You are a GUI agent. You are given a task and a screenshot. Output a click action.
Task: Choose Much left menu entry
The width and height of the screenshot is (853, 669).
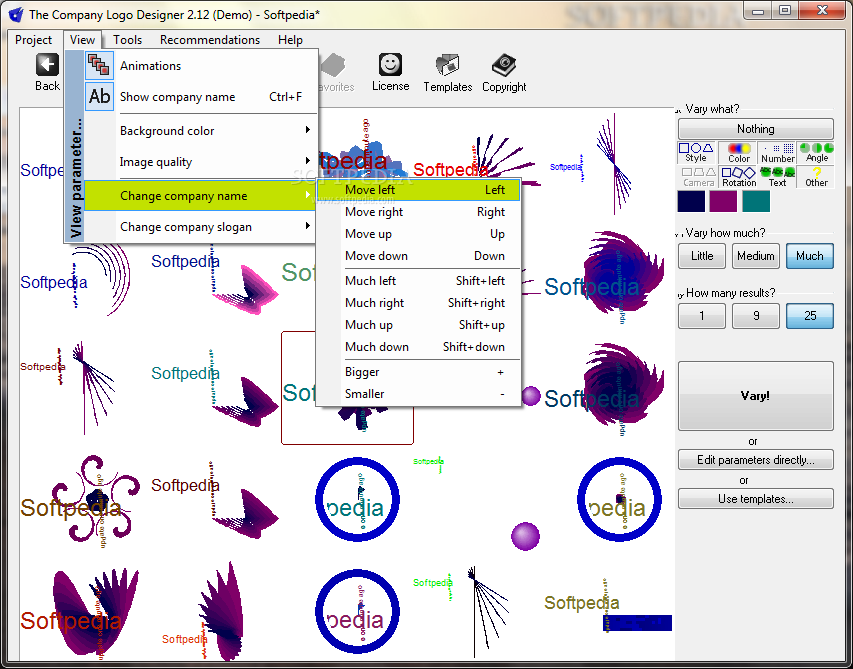(418, 281)
